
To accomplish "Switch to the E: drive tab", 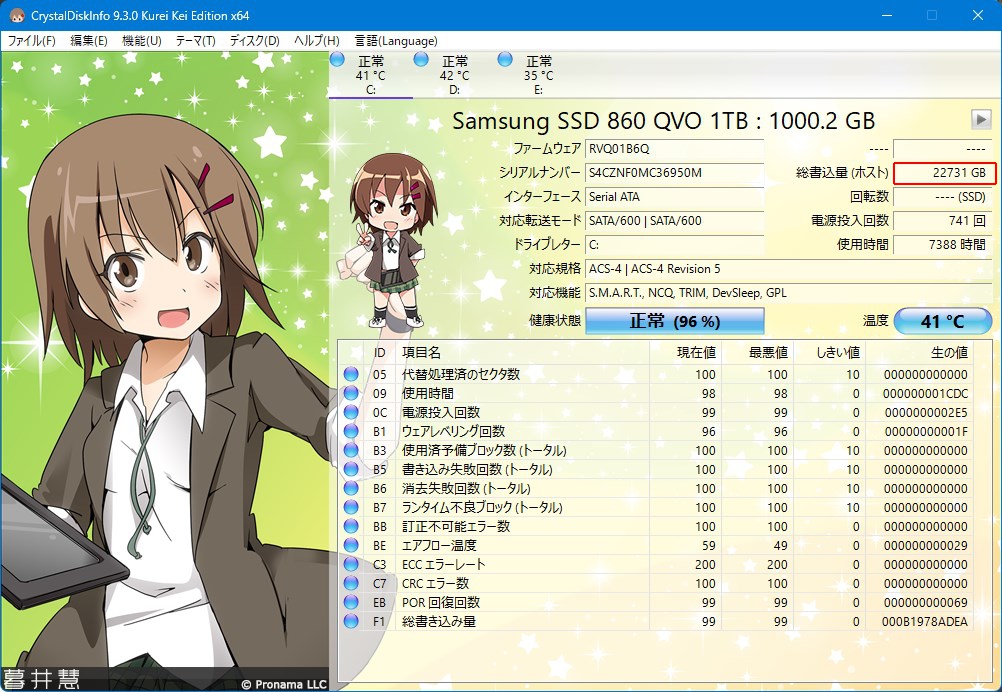I will 538,75.
